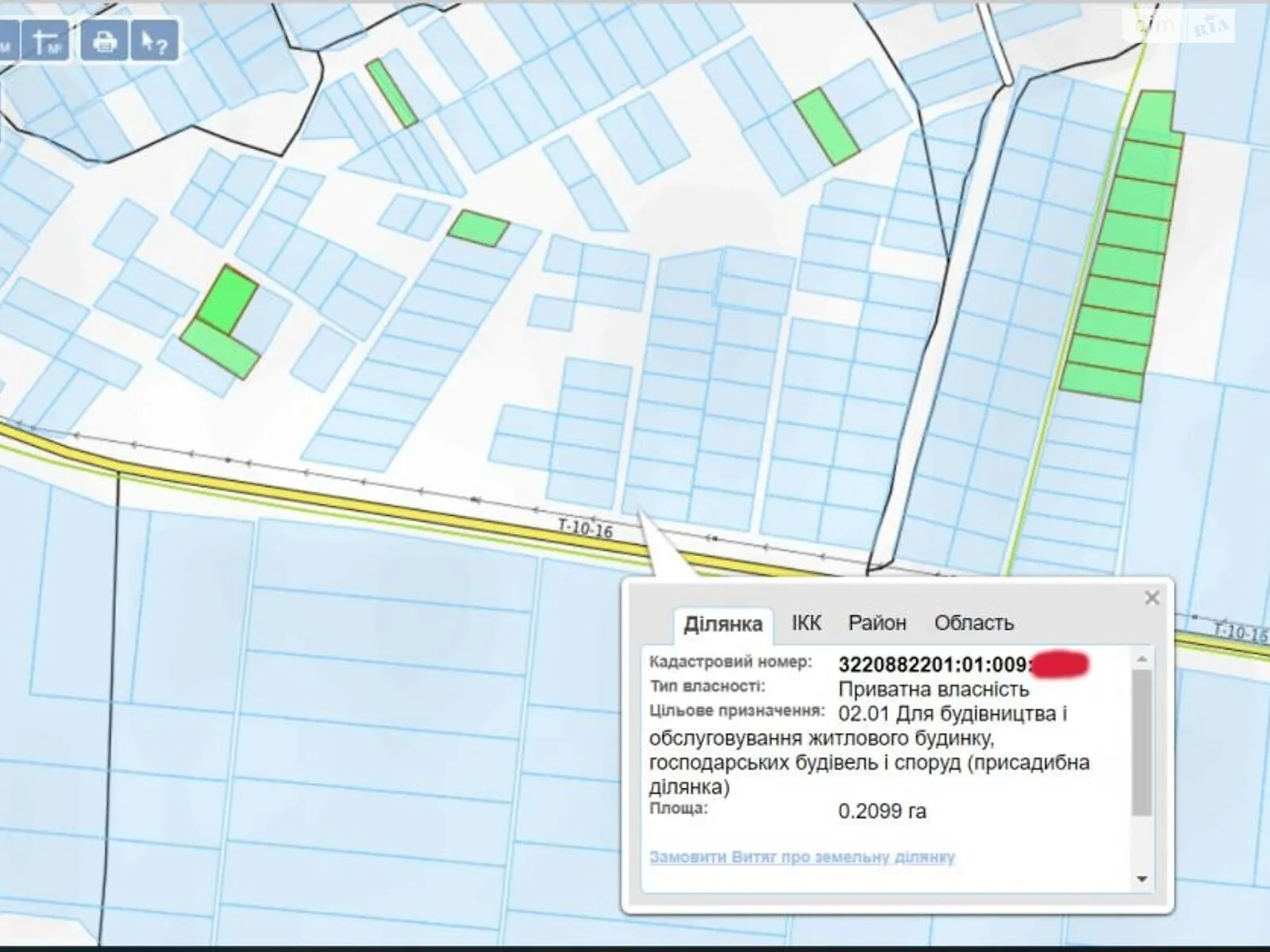The width and height of the screenshot is (1270, 952).
Task: Click the print map icon
Action: [x=104, y=40]
